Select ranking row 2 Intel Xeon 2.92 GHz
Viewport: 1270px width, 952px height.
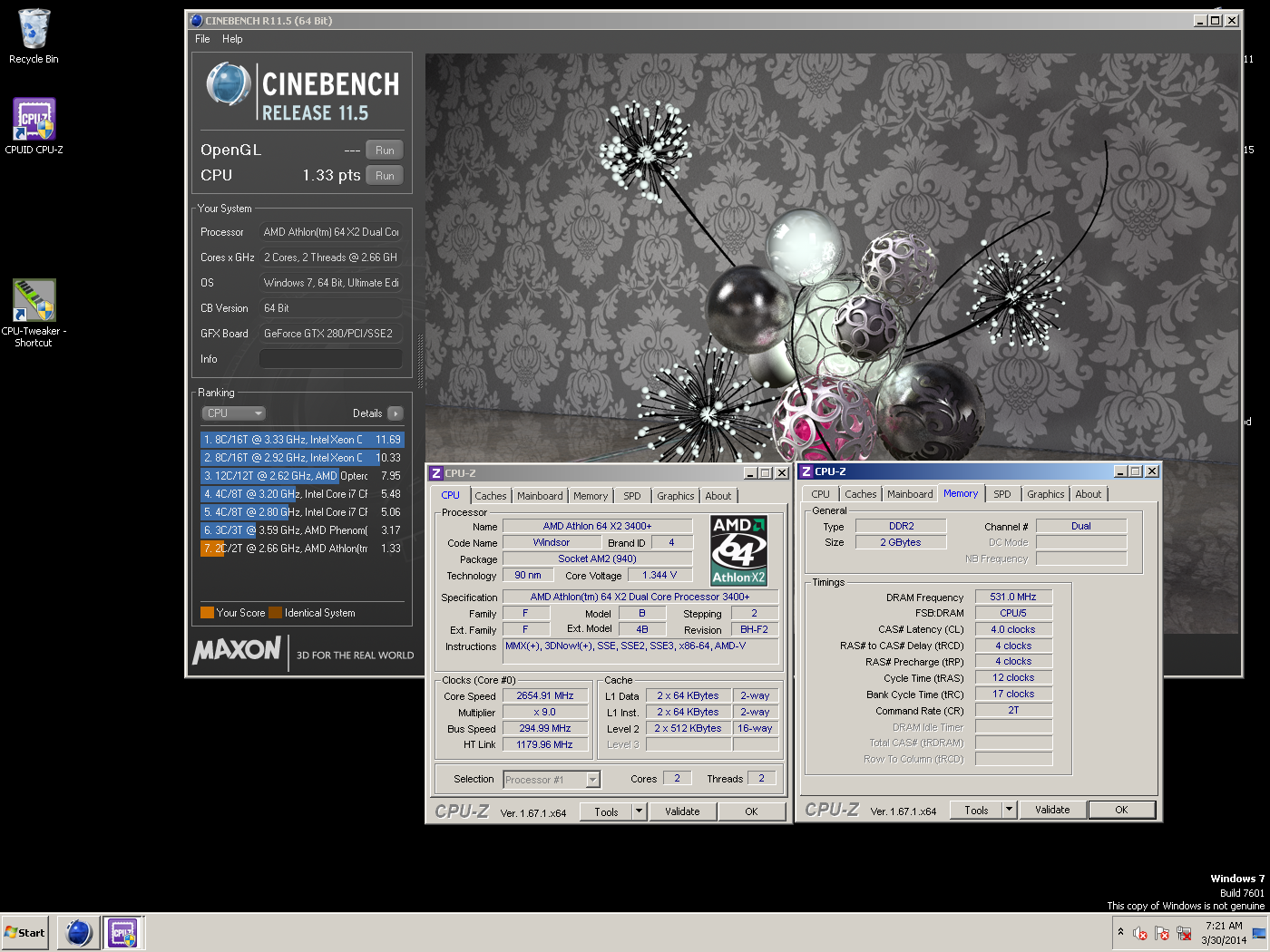(x=302, y=458)
